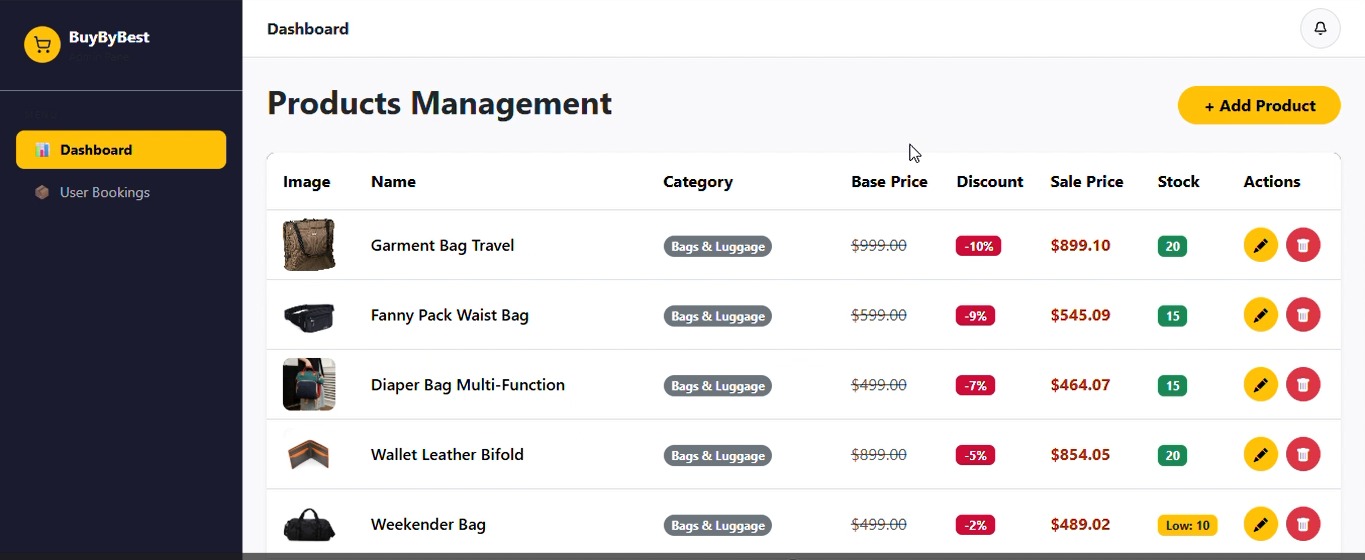Click the $545.09 sale price
The width and height of the screenshot is (1365, 560).
pos(1080,315)
